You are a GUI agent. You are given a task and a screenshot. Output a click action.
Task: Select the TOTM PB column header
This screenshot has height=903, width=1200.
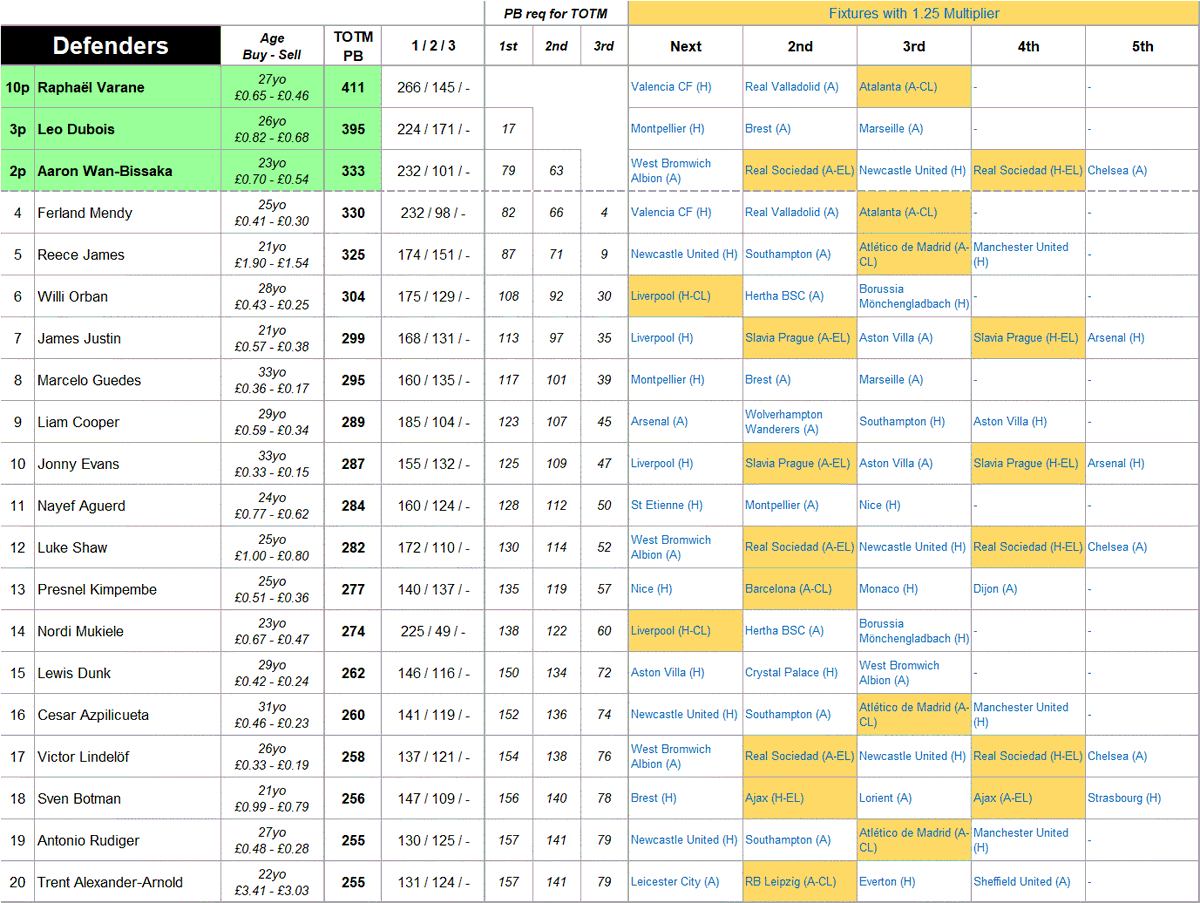(353, 46)
